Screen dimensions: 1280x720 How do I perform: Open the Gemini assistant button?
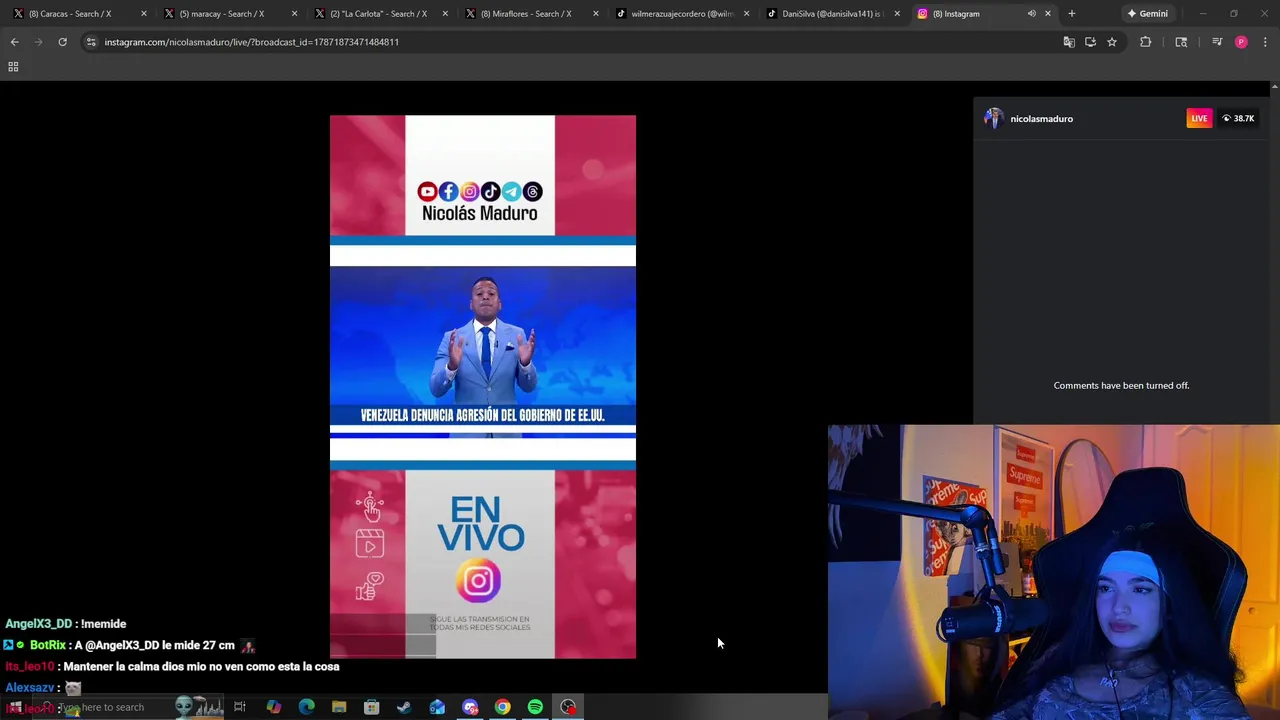[x=1147, y=14]
